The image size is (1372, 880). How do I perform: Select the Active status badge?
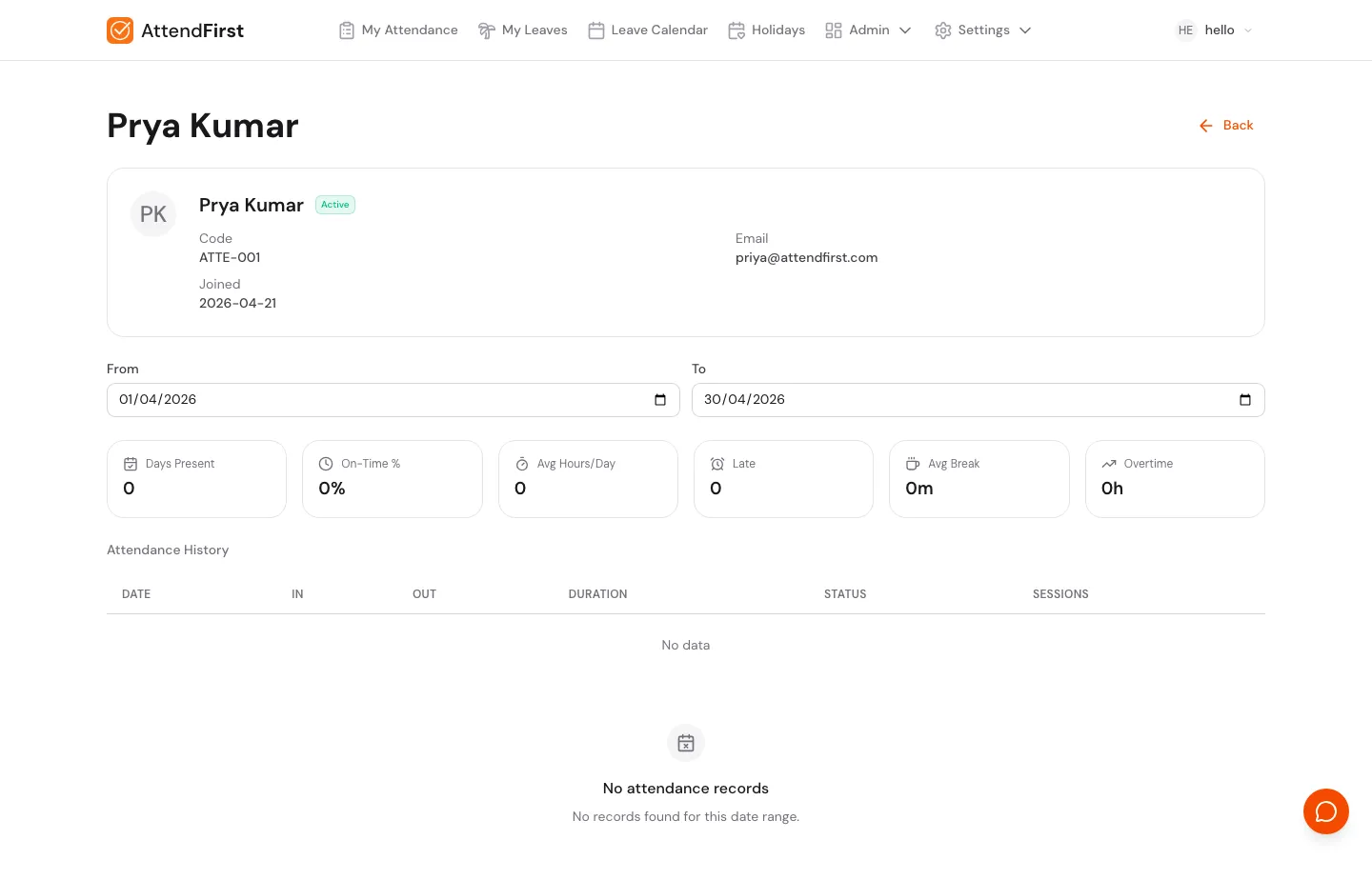coord(335,205)
